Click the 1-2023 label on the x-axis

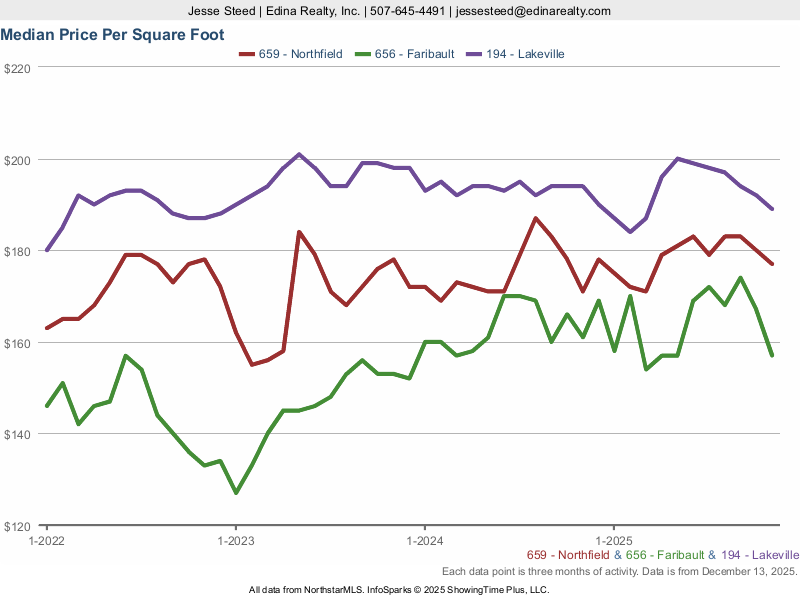coord(235,539)
